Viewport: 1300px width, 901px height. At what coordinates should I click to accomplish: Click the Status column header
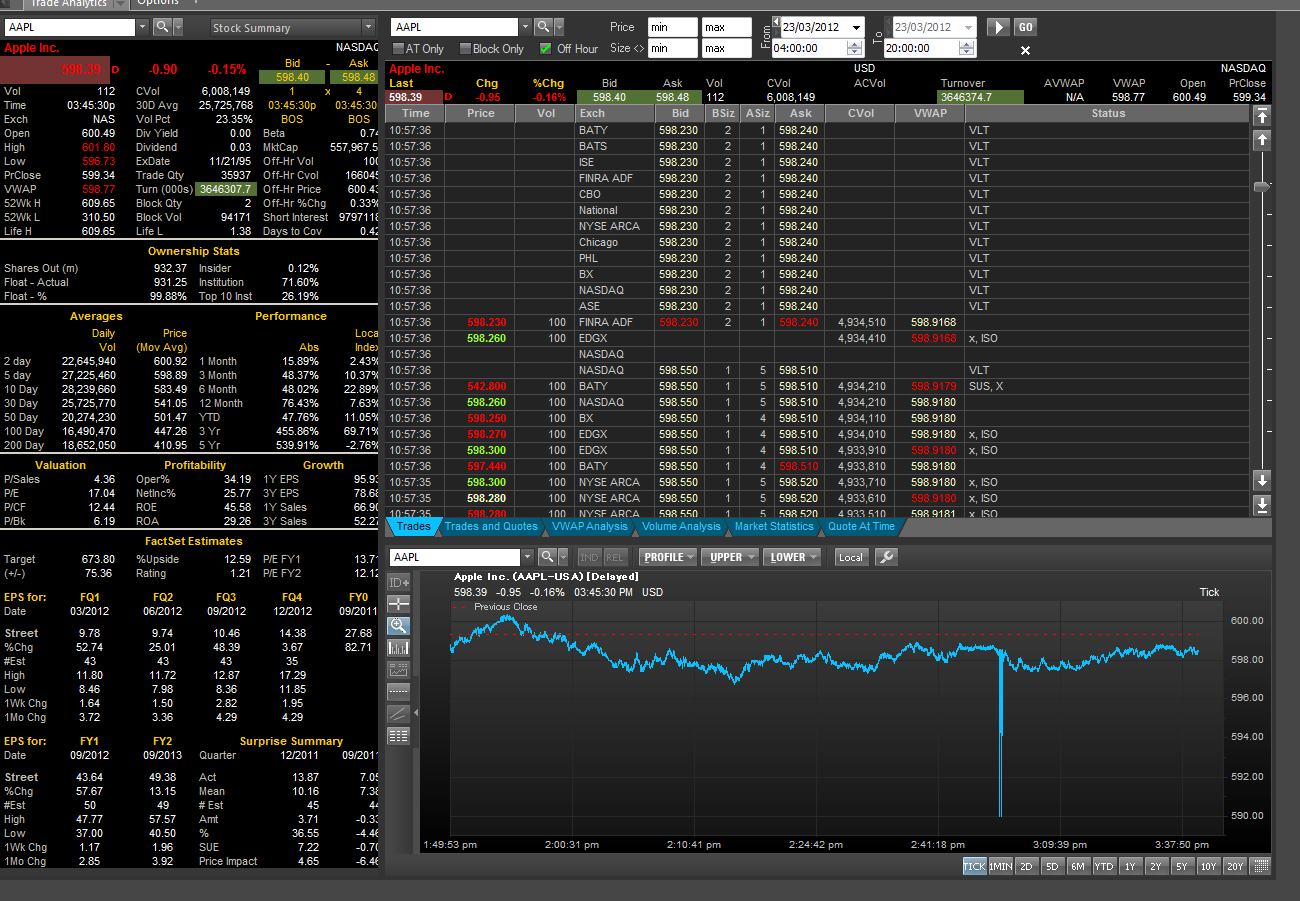[1108, 114]
